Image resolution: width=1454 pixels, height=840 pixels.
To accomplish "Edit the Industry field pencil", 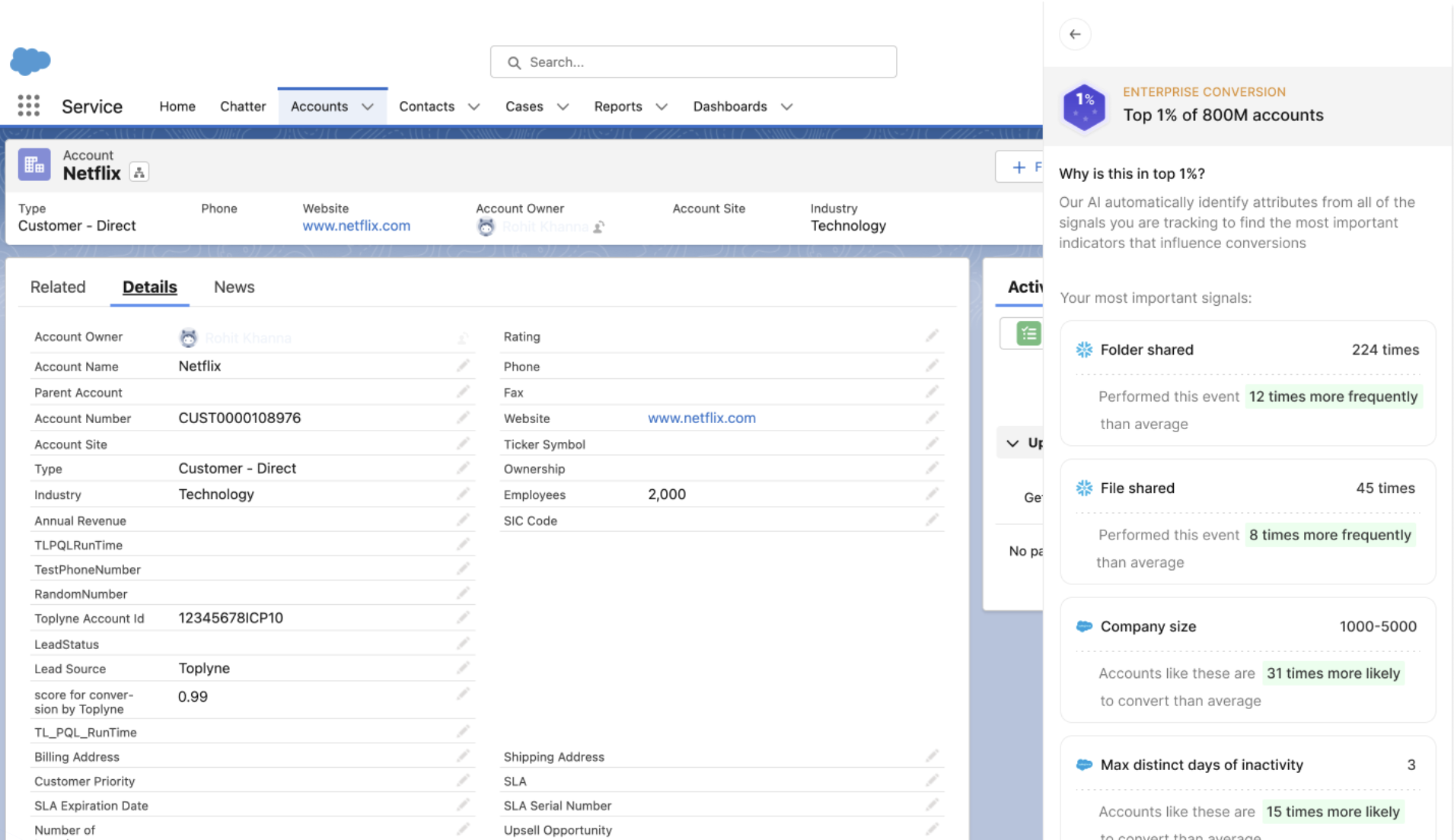I will coord(463,494).
